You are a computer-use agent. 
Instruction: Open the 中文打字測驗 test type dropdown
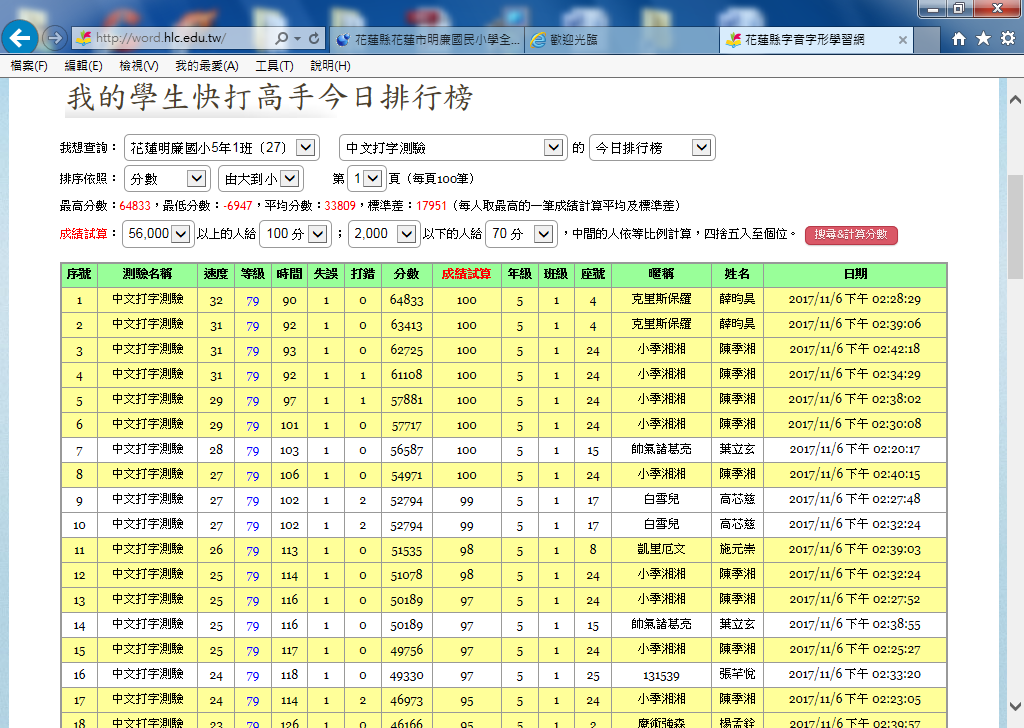click(554, 148)
